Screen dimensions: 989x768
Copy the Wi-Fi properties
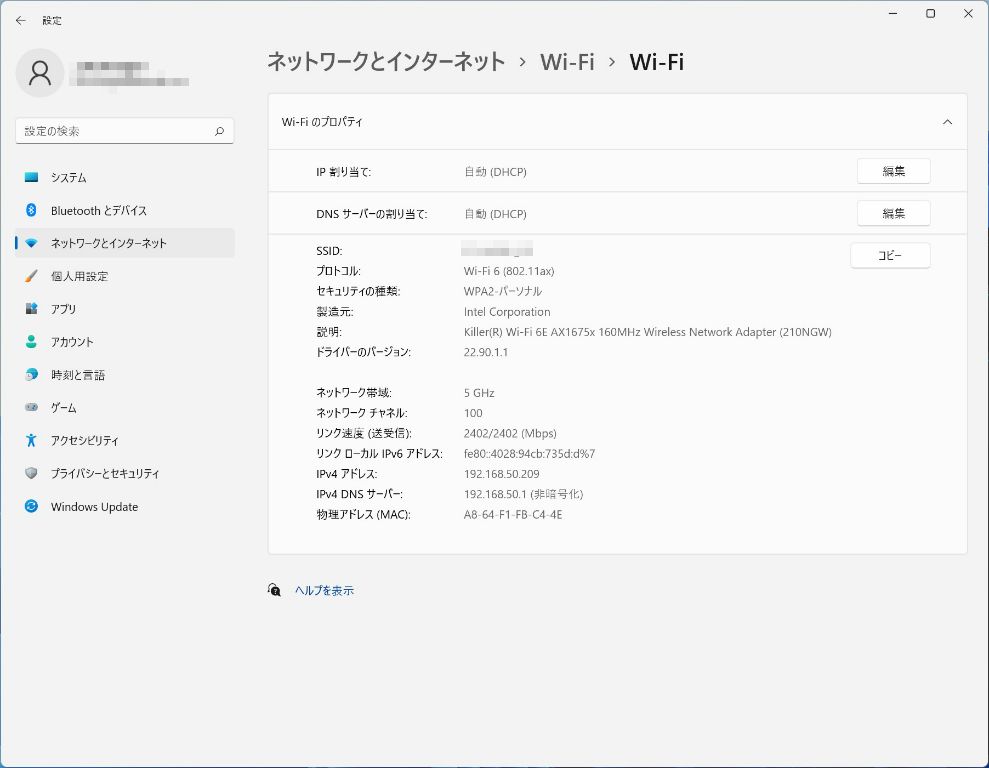pyautogui.click(x=890, y=256)
